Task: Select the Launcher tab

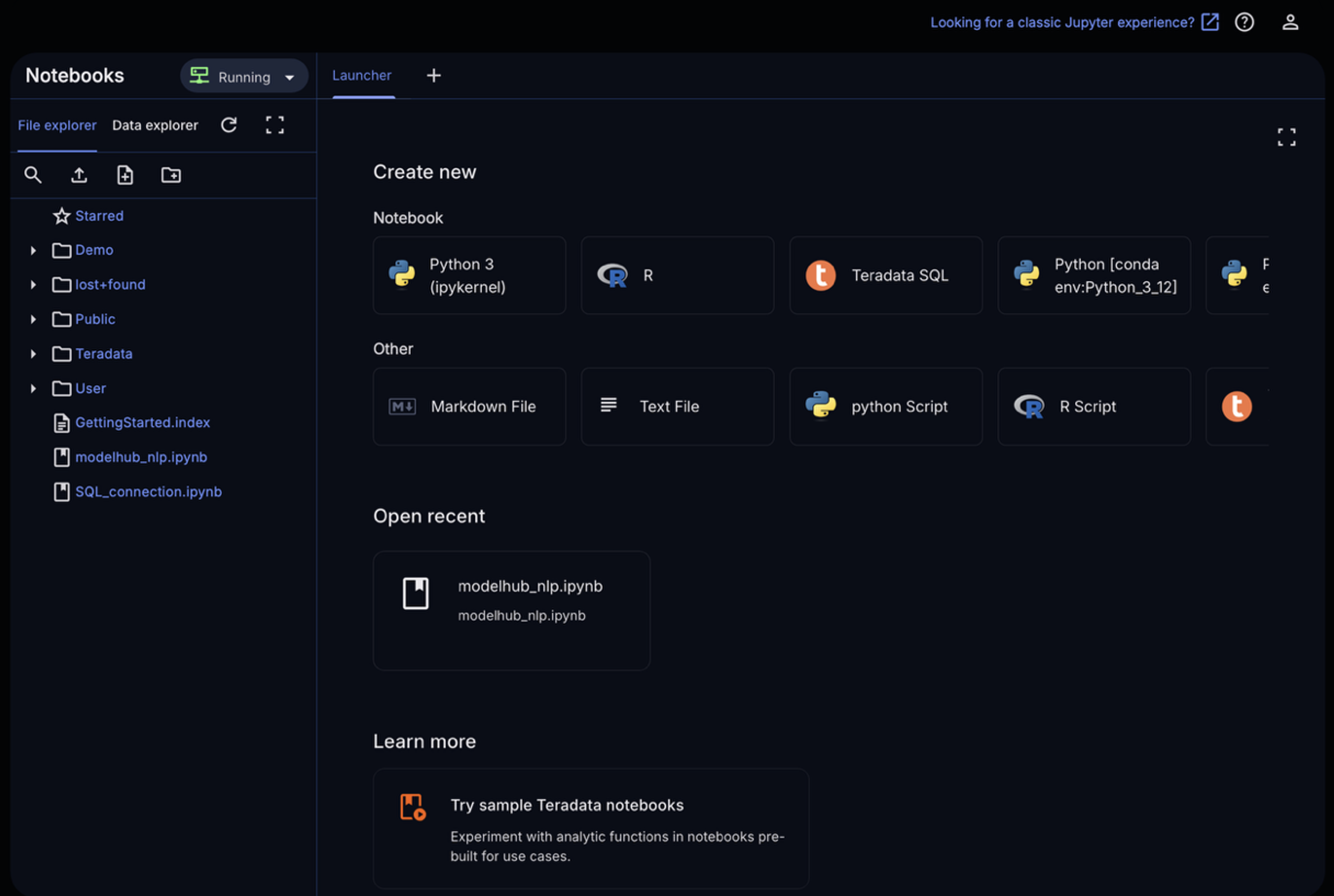Action: 362,75
